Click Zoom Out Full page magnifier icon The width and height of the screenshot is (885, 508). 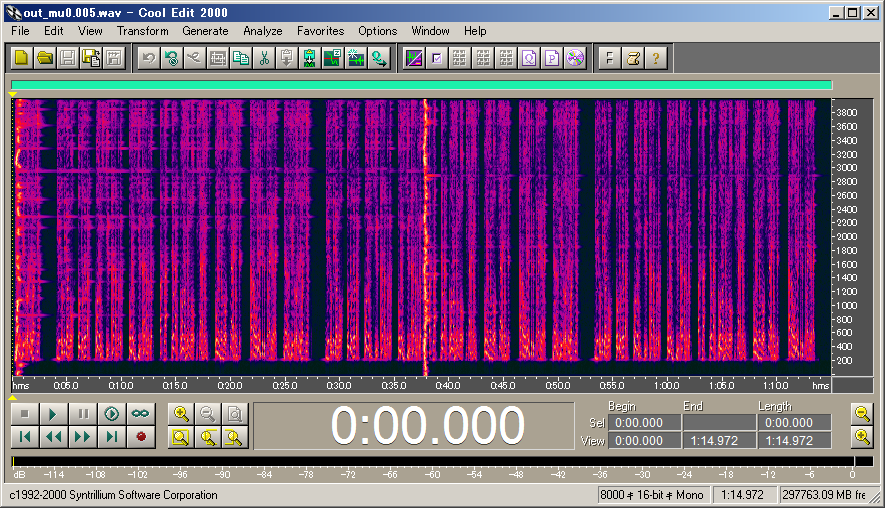234,414
